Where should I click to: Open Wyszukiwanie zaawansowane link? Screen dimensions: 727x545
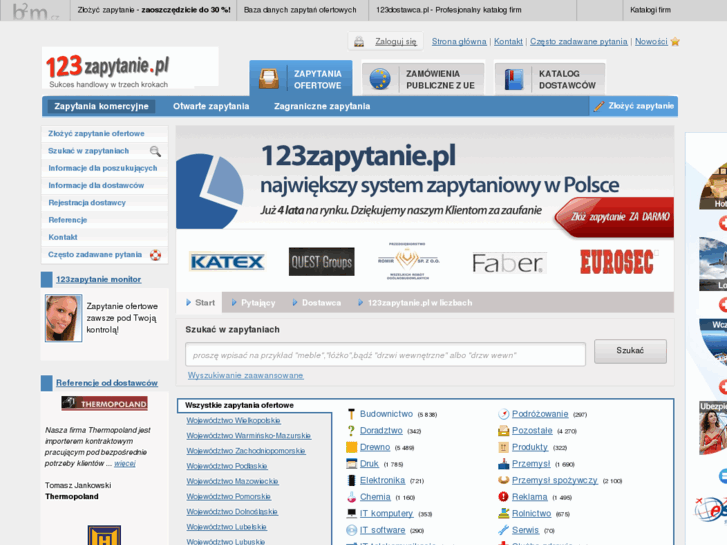pyautogui.click(x=245, y=375)
